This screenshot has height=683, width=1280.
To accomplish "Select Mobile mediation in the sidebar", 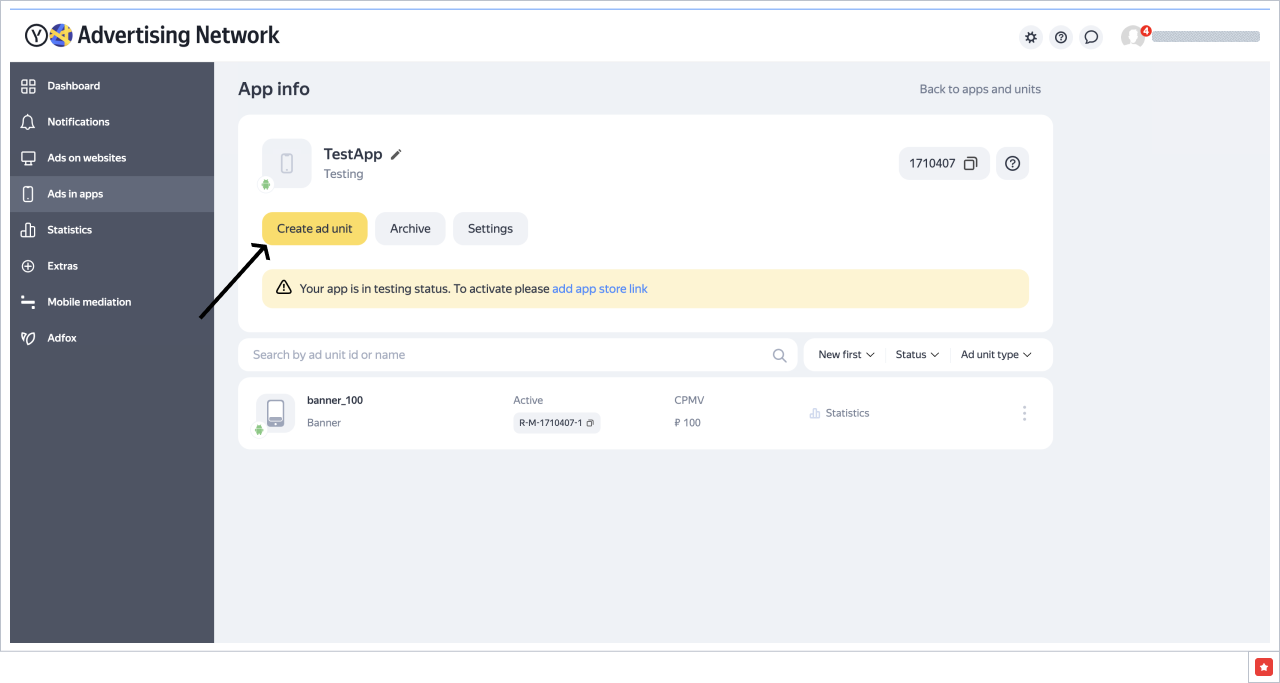I will (x=89, y=302).
